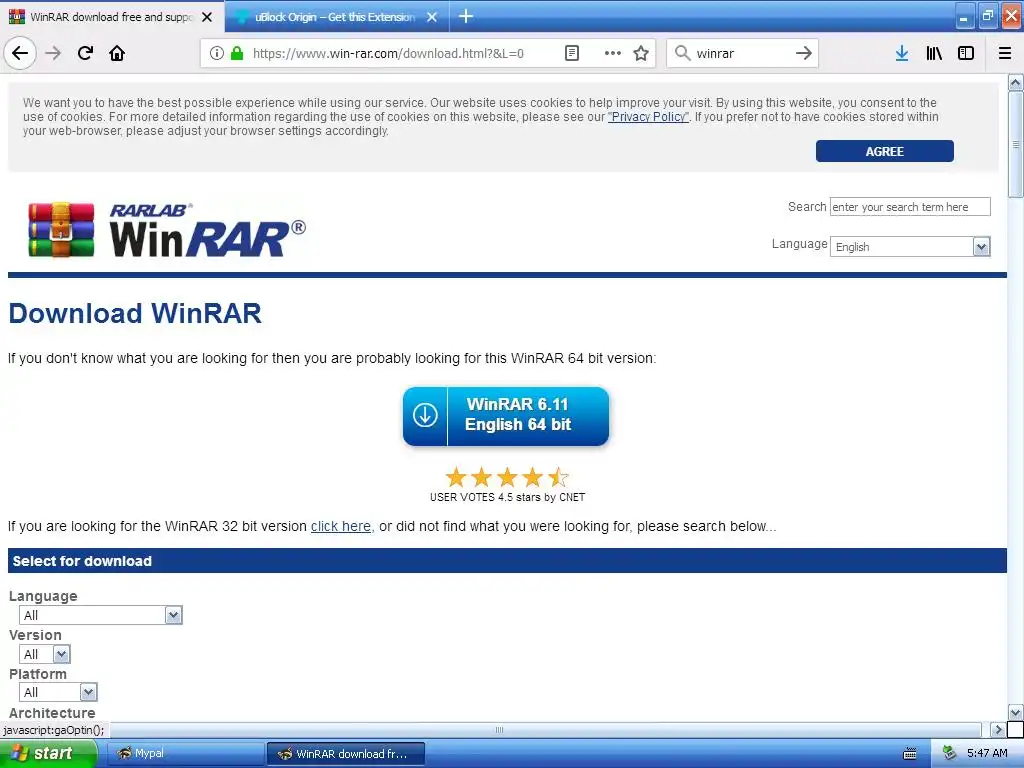Expand the Platform All dropdown
This screenshot has width=1024, height=768.
coord(58,692)
